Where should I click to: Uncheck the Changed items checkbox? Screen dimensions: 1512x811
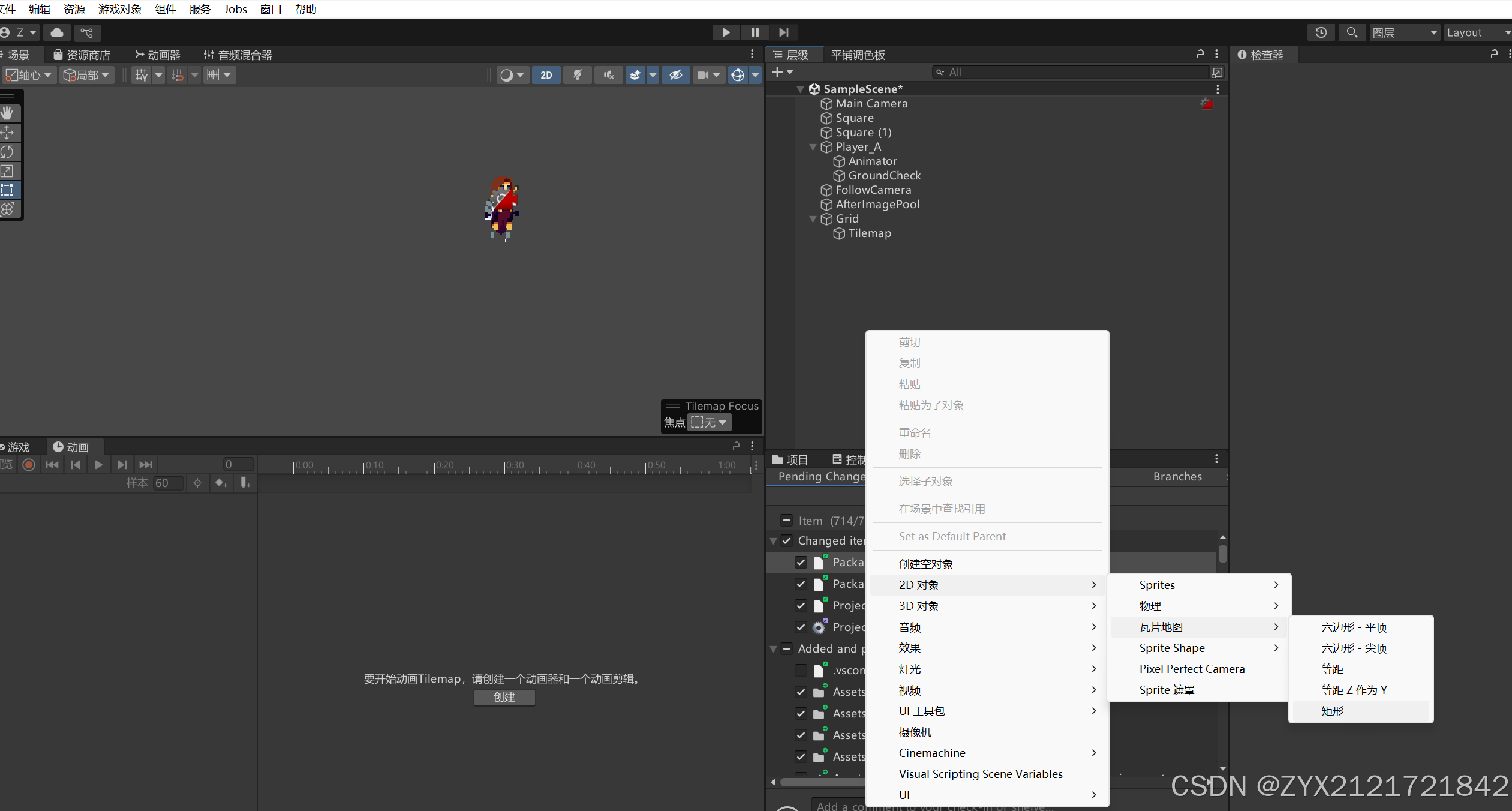tap(786, 540)
